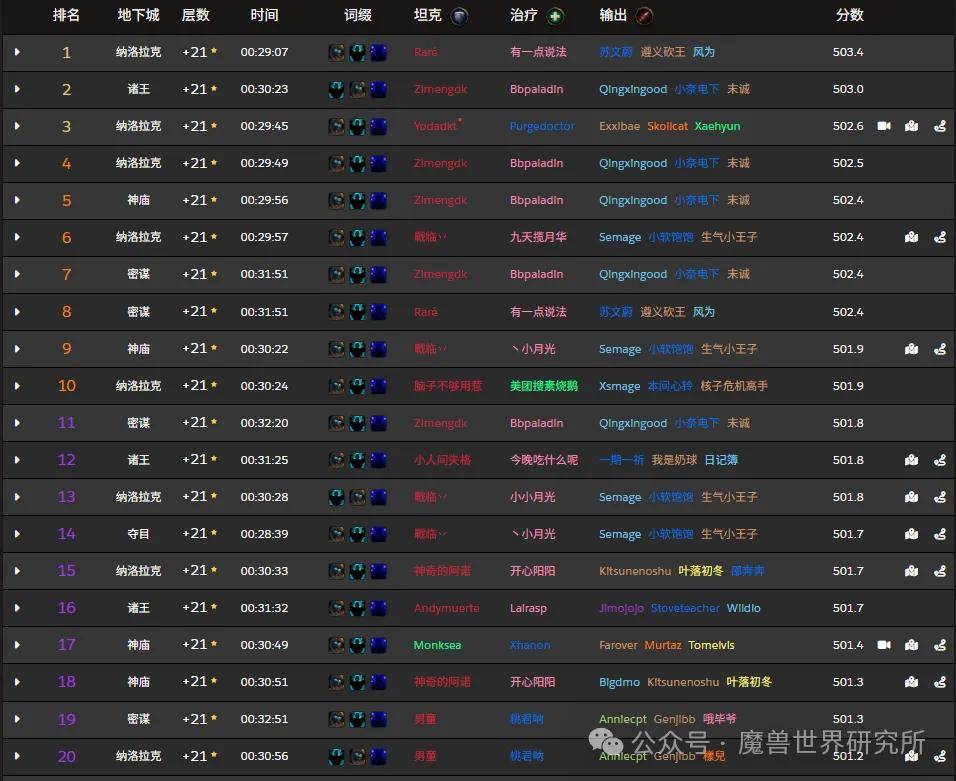Open healer Xhanon's profile
Image resolution: width=956 pixels, height=781 pixels.
point(530,645)
